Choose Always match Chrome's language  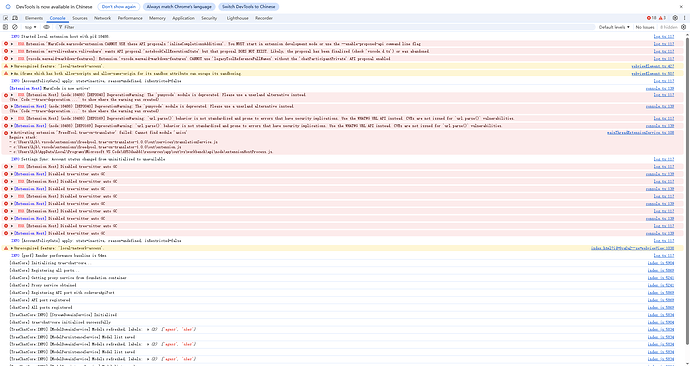pos(179,7)
